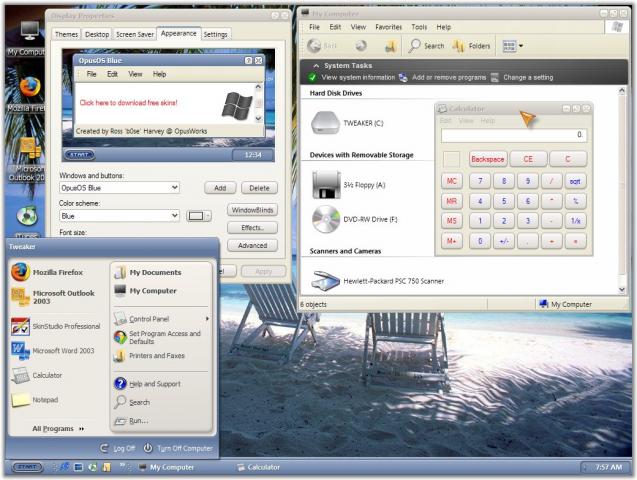The width and height of the screenshot is (637, 480).
Task: Open the Mozilla Firefox desktop icon
Action: (x=29, y=94)
